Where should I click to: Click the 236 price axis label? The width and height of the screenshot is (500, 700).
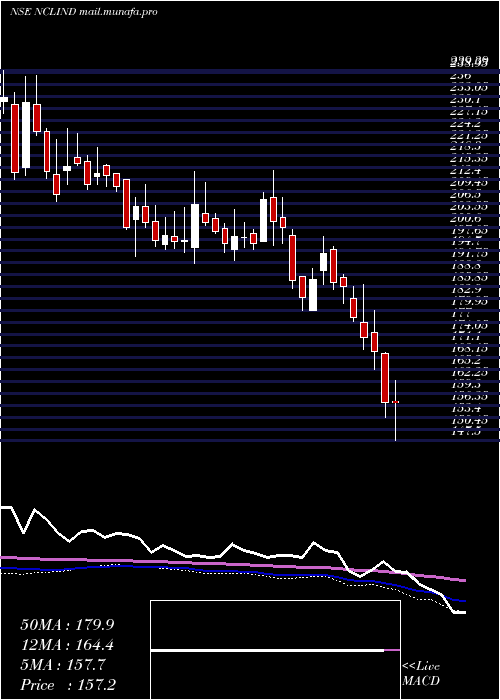click(x=458, y=76)
